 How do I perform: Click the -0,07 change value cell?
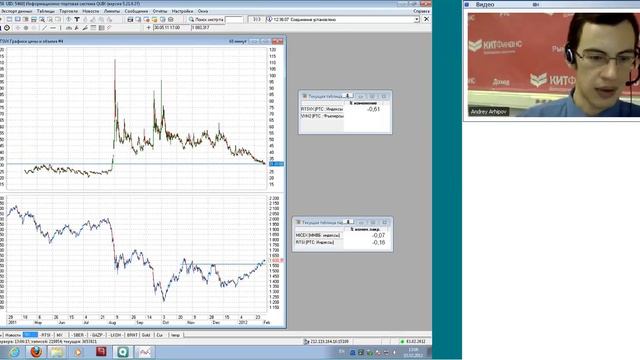(378, 236)
